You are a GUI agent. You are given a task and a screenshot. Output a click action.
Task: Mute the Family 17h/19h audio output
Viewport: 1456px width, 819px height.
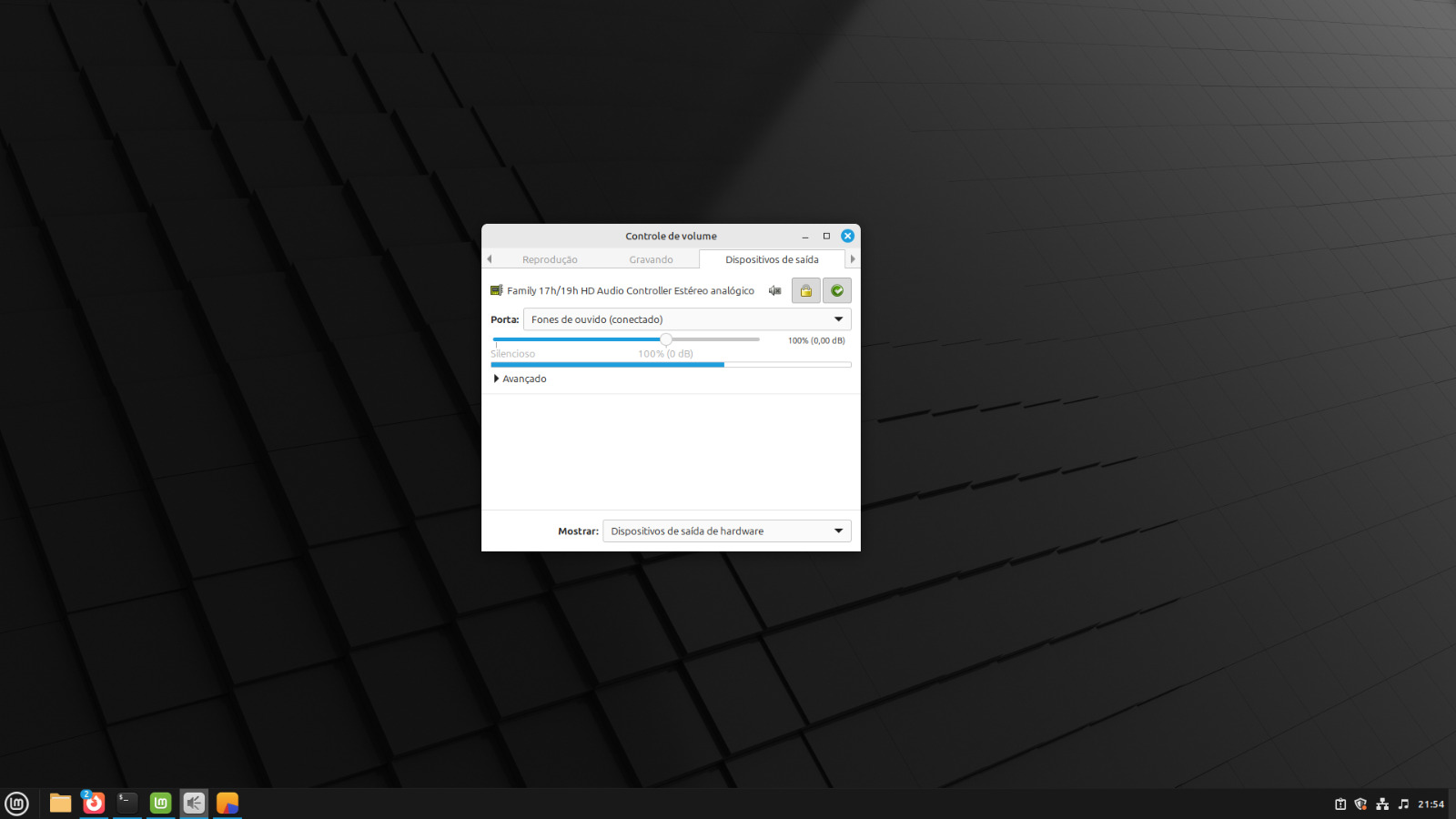click(774, 290)
